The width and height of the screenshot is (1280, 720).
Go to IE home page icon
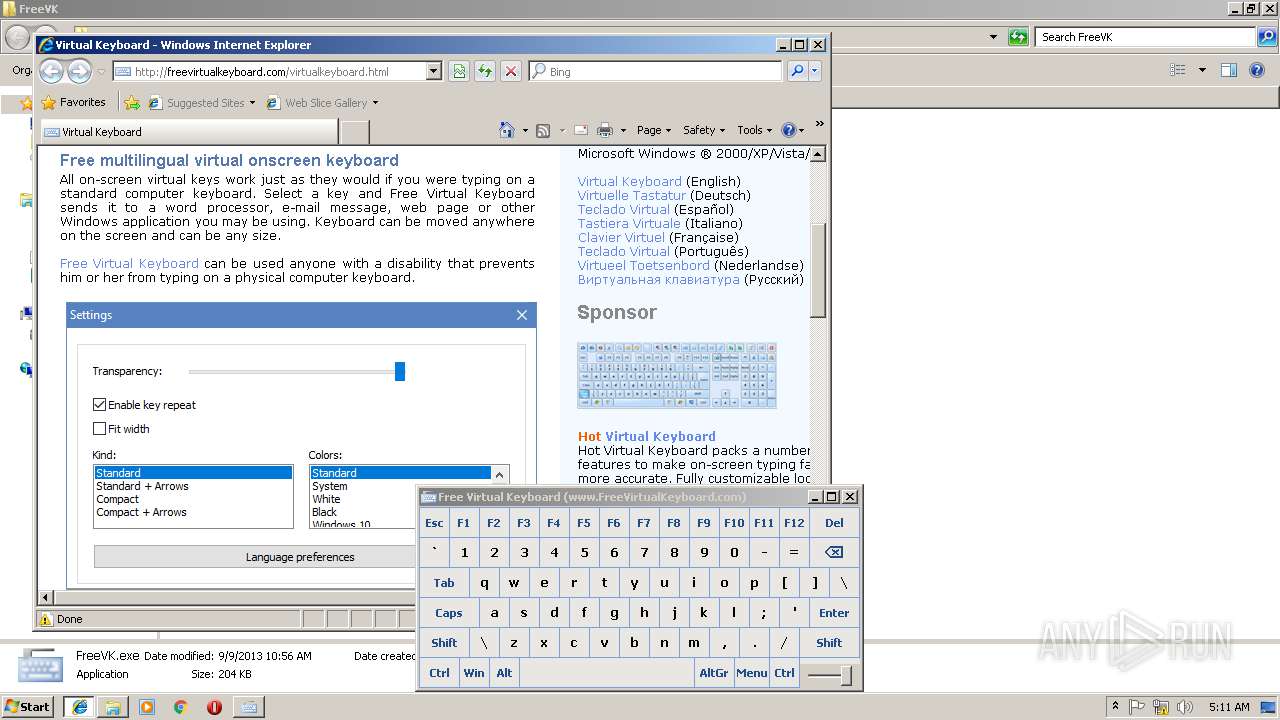click(508, 130)
